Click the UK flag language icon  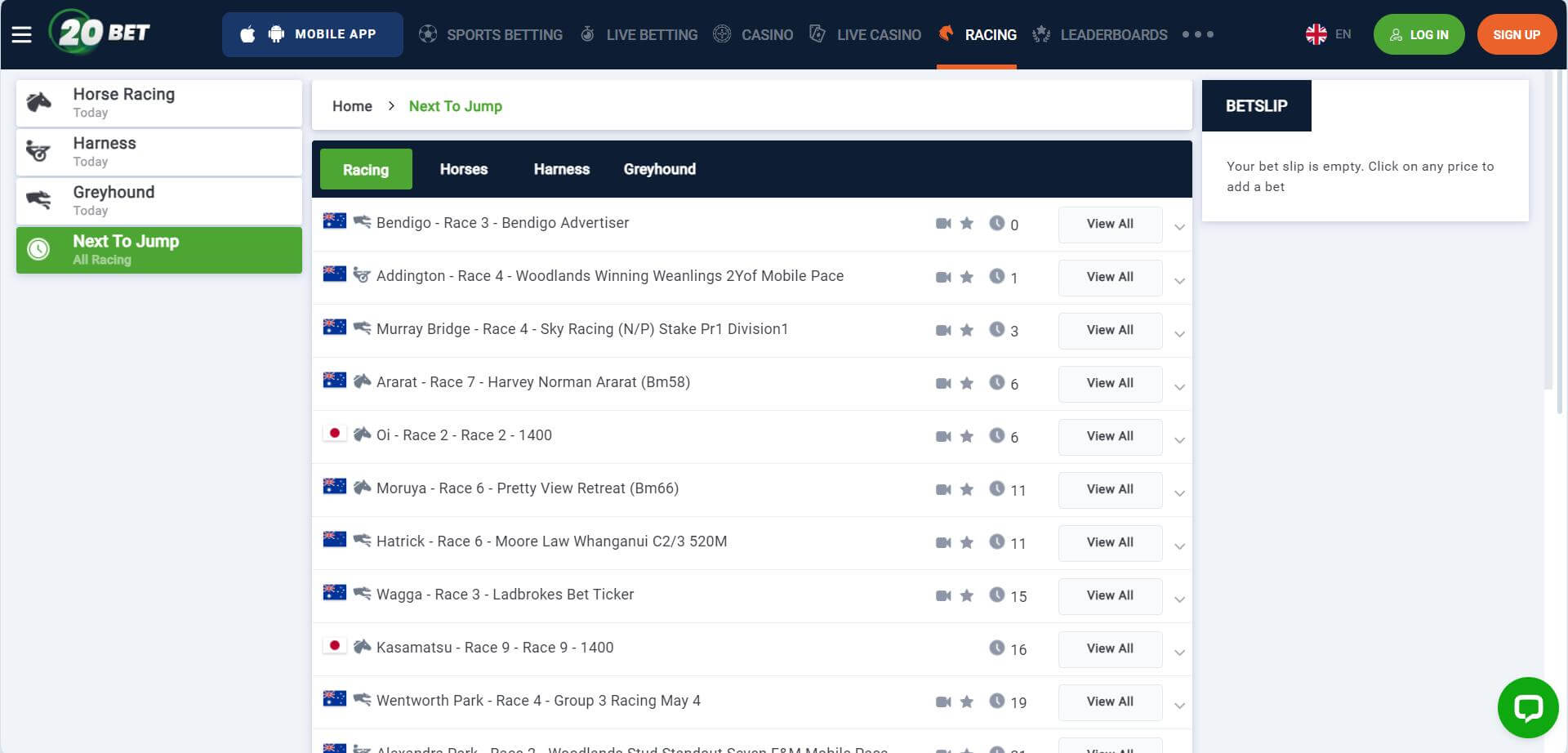pyautogui.click(x=1316, y=34)
